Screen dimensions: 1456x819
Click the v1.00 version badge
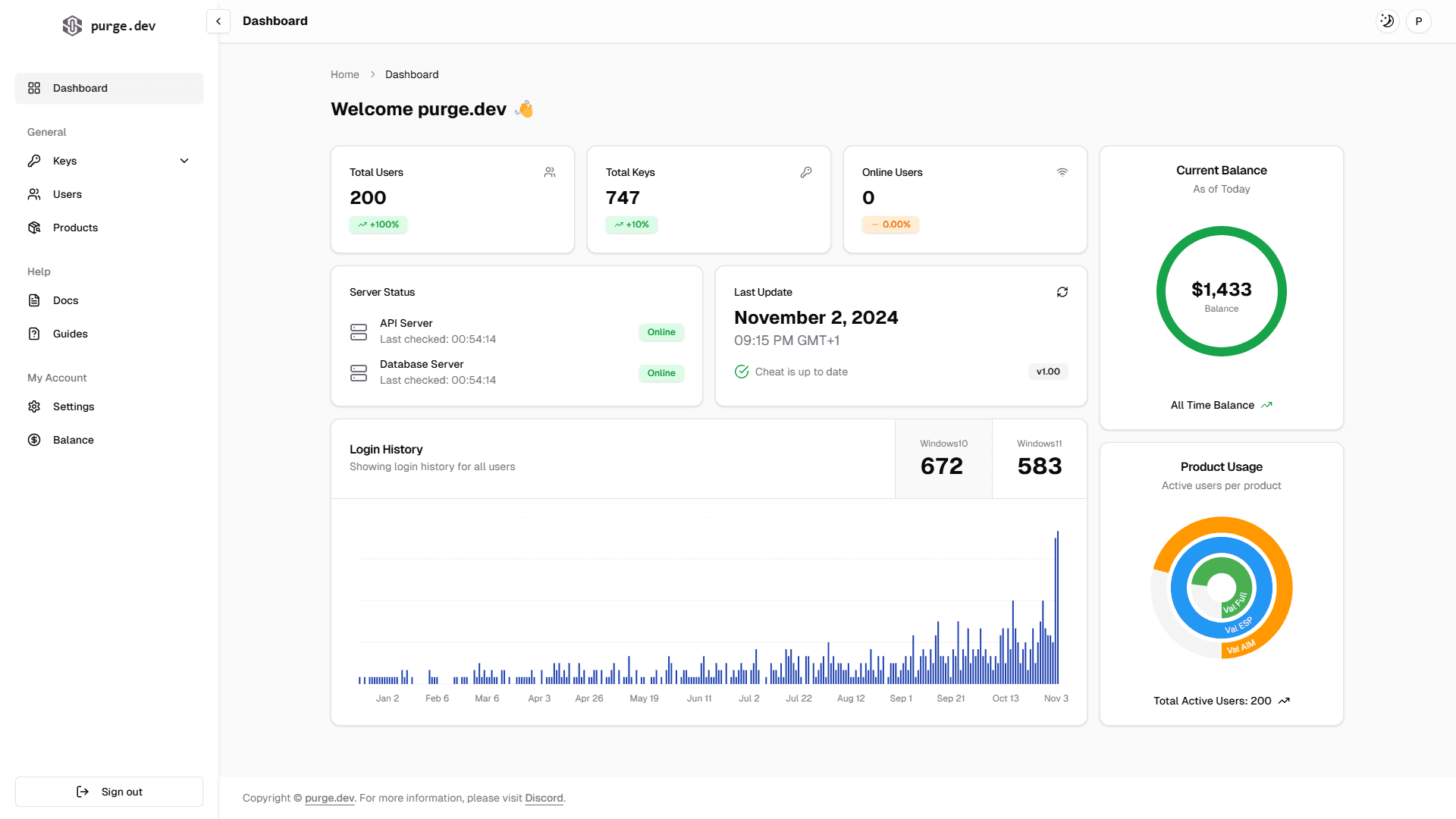point(1048,372)
